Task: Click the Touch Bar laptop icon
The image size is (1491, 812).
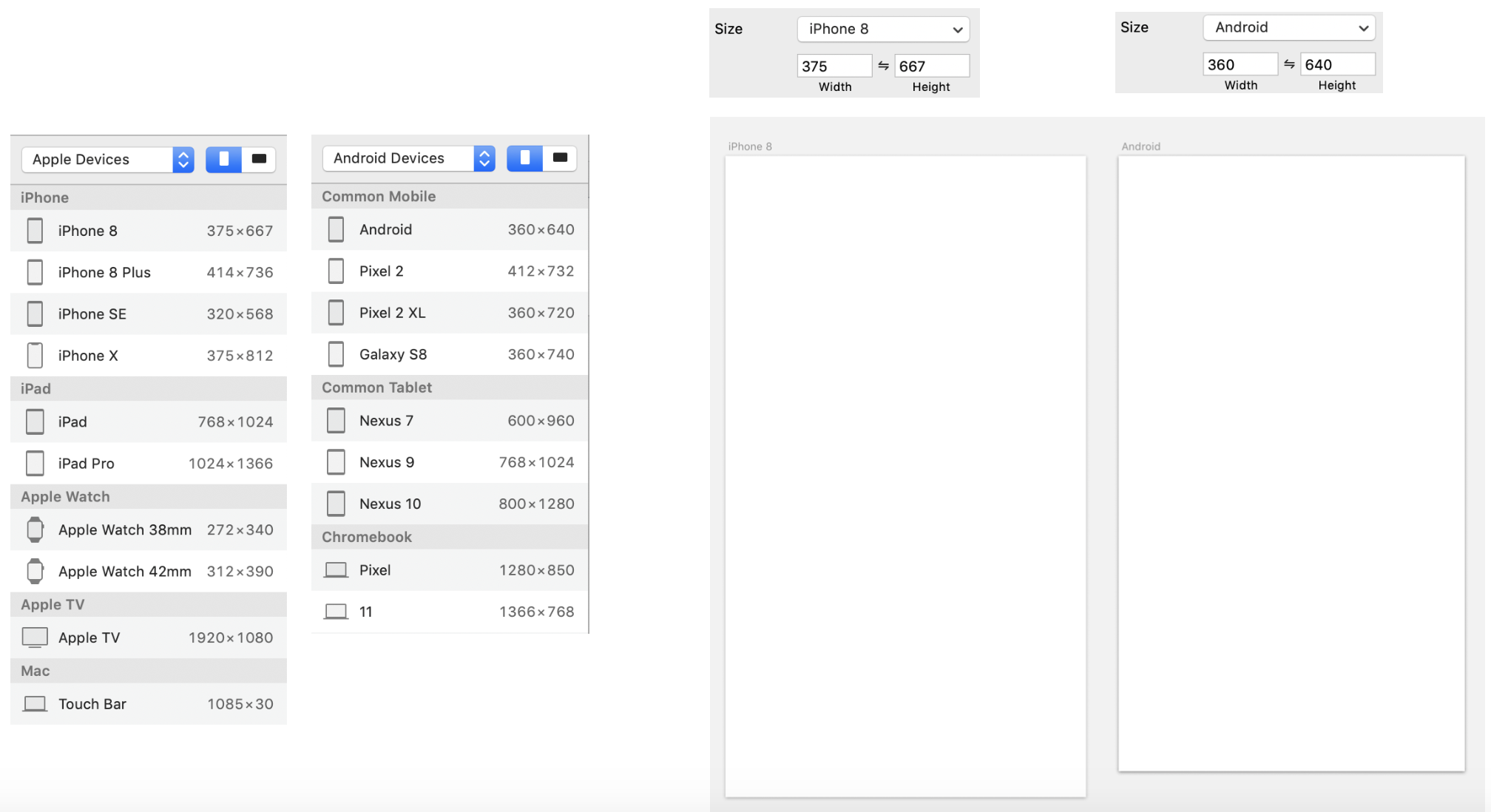Action: (x=35, y=704)
